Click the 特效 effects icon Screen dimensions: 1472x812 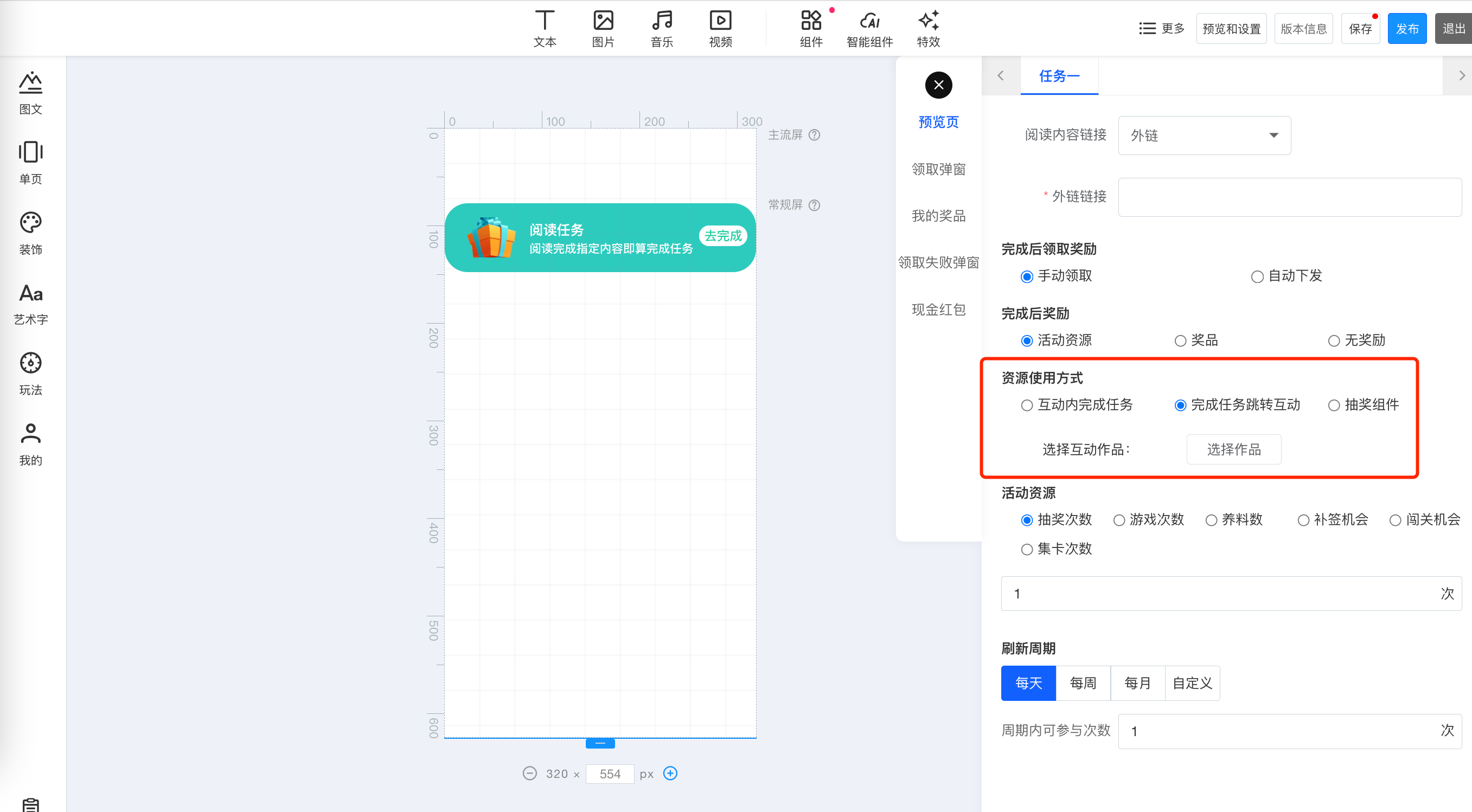928,21
